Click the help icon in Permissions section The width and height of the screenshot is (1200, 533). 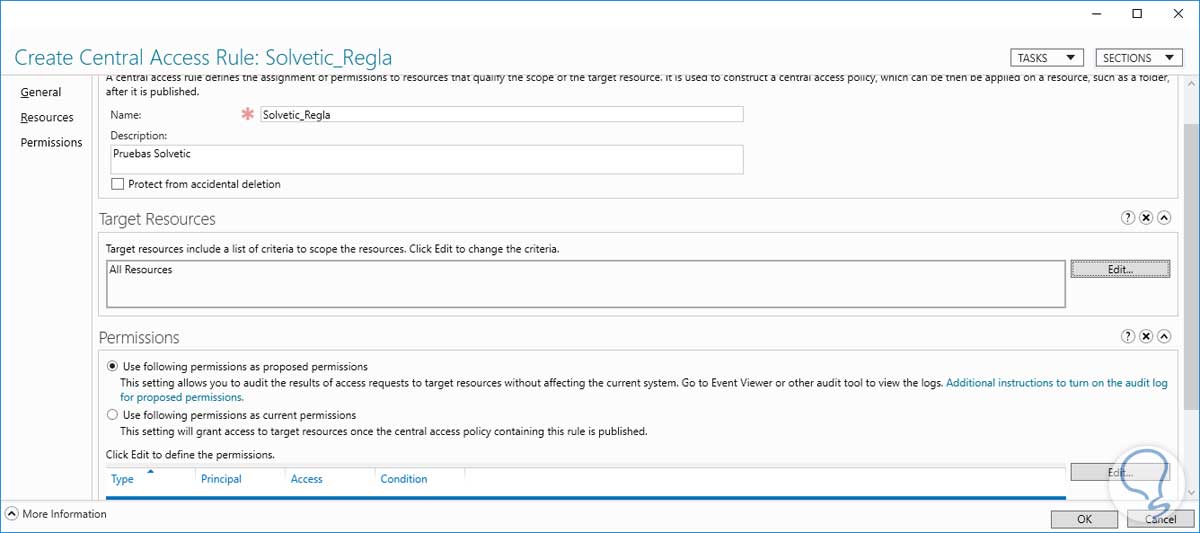[x=1128, y=337]
